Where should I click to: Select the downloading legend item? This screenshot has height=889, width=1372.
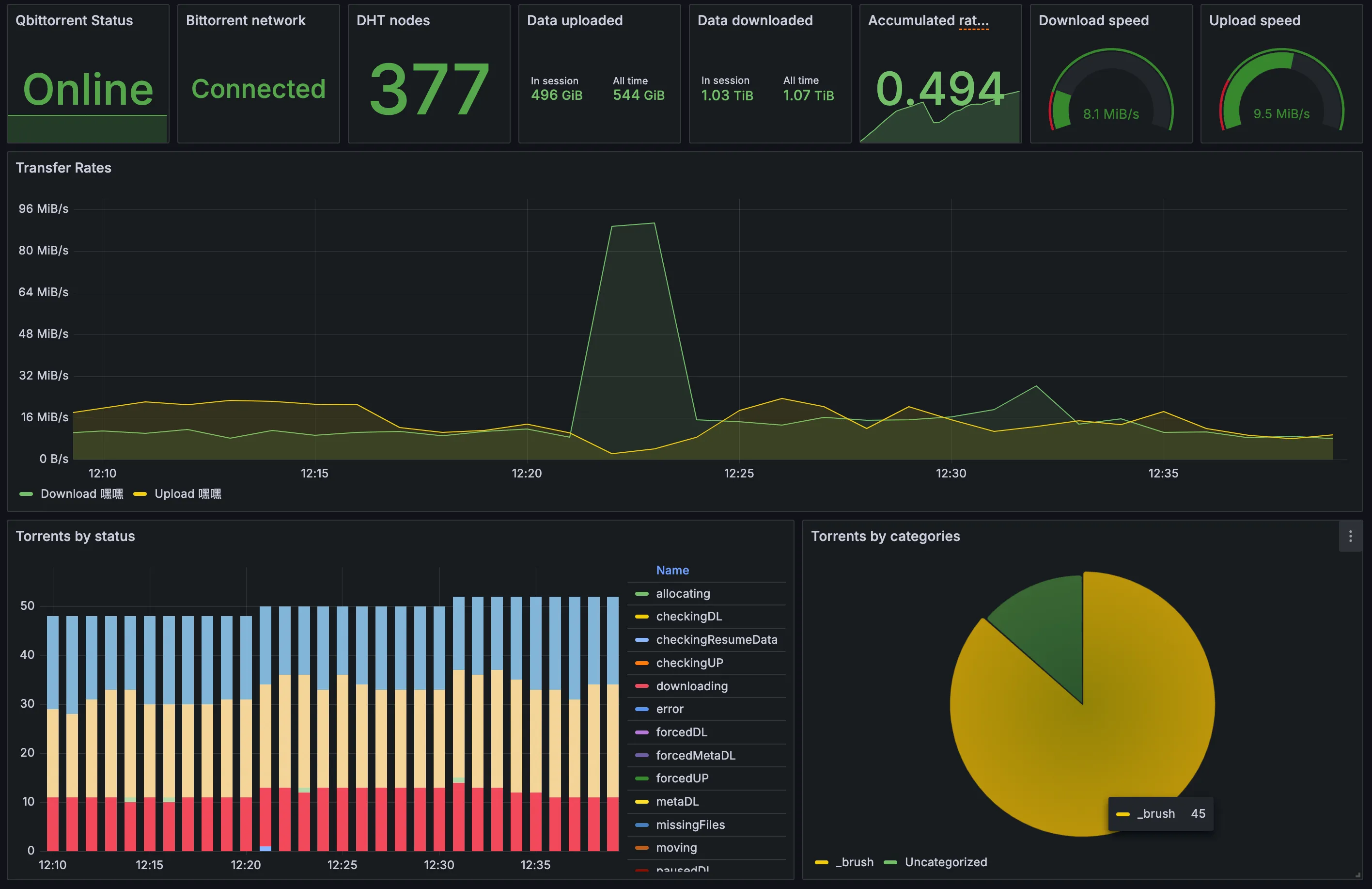pos(691,686)
